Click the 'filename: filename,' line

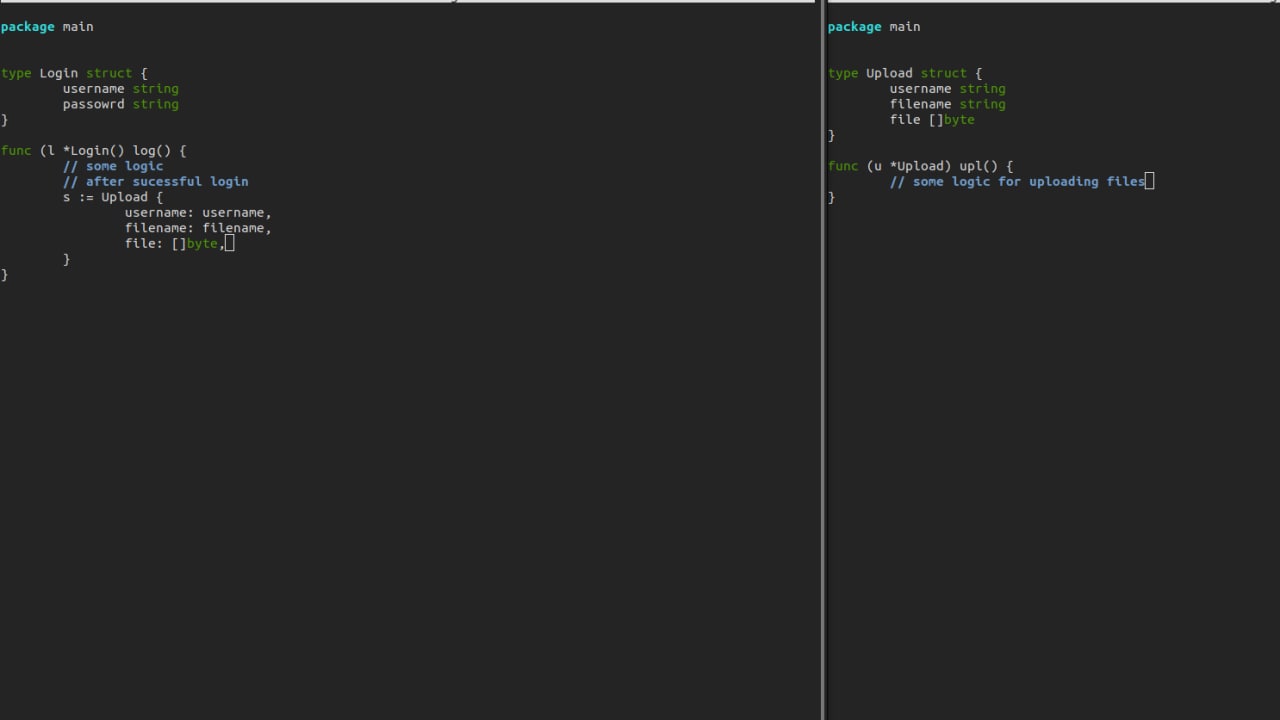click(198, 228)
